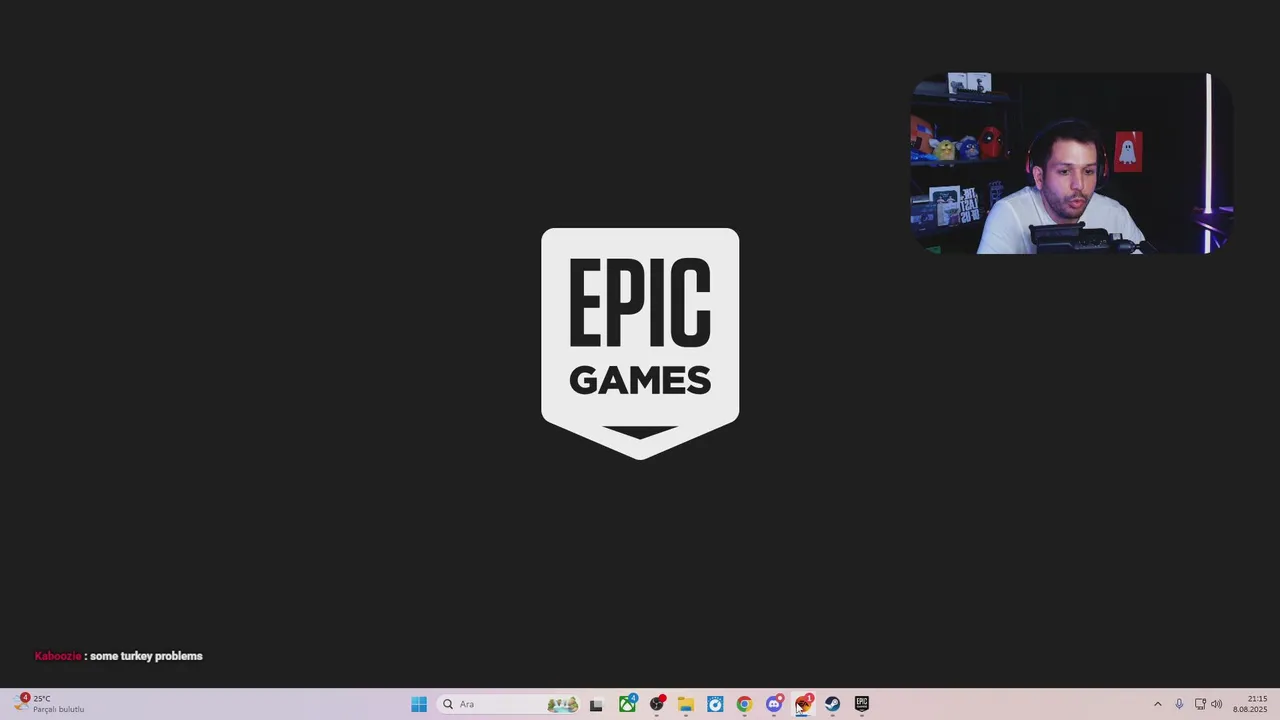Open the Xbox app on taskbar
The width and height of the screenshot is (1280, 720).
click(627, 704)
